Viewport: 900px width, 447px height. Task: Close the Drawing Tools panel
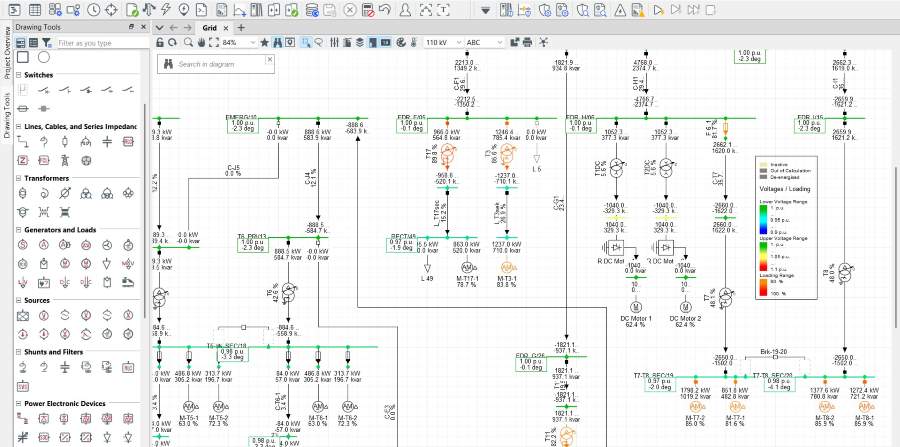pyautogui.click(x=143, y=27)
